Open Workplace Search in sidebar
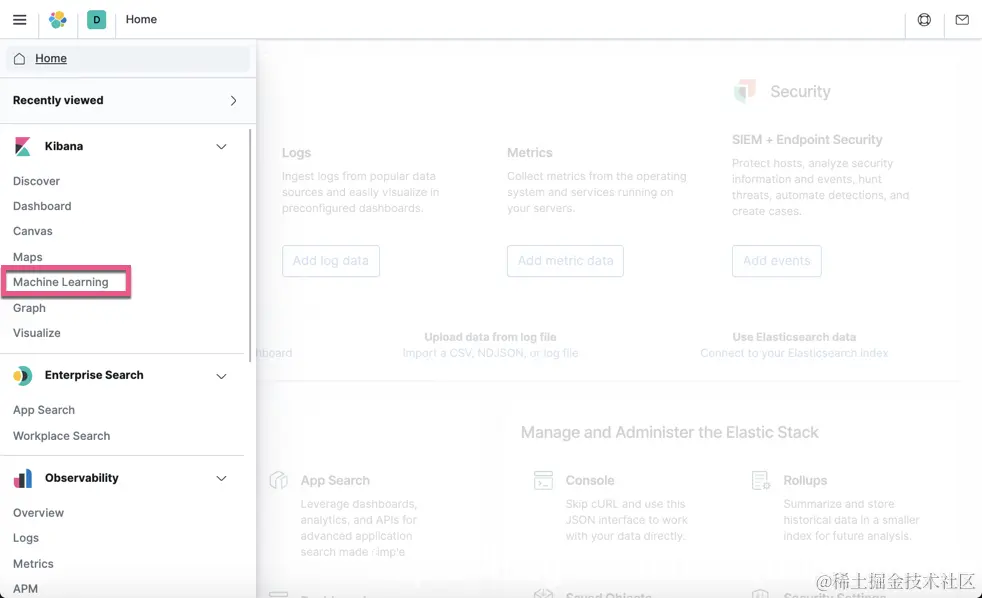The height and width of the screenshot is (598, 982). [x=61, y=436]
